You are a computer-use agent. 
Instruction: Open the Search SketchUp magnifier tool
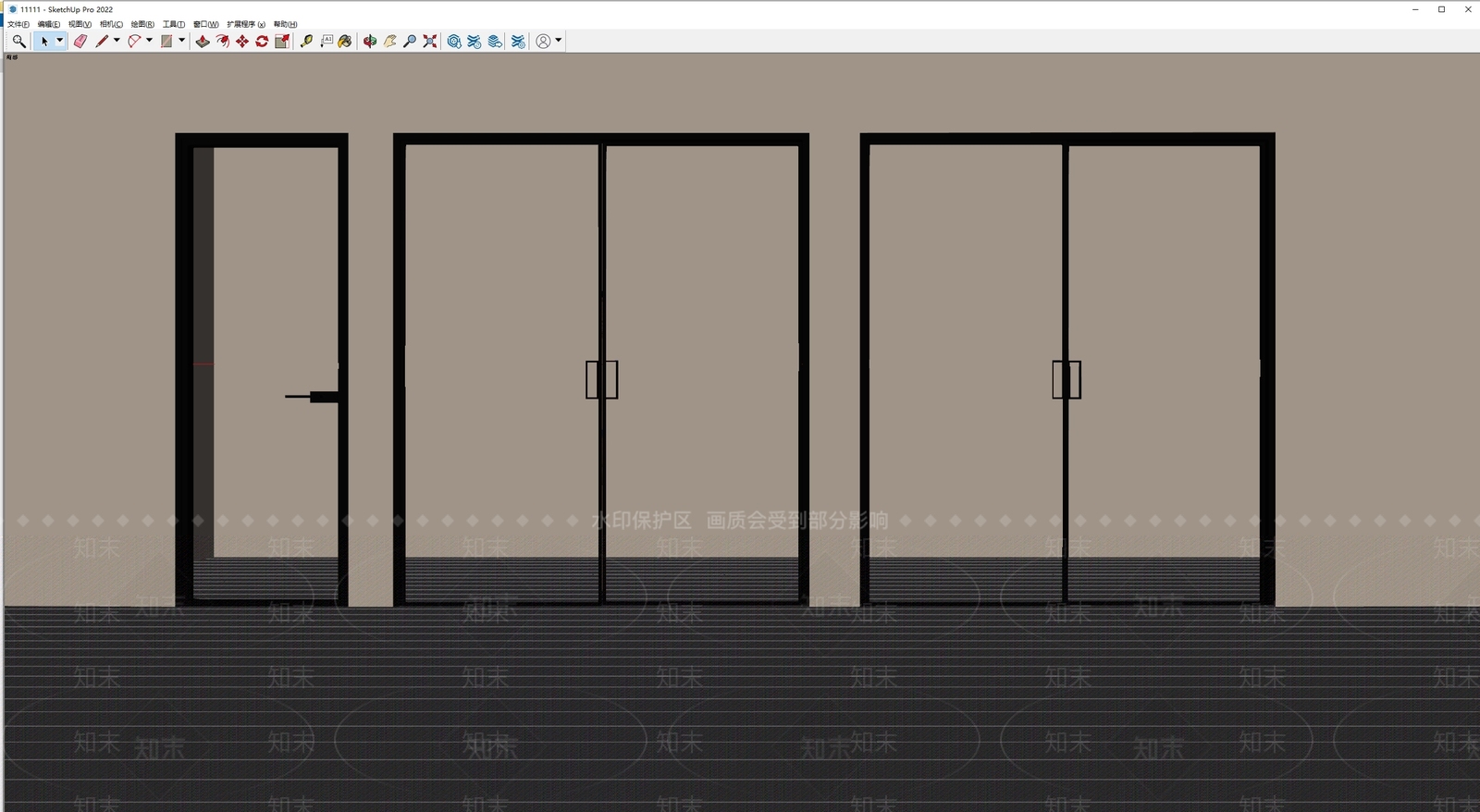coord(18,41)
